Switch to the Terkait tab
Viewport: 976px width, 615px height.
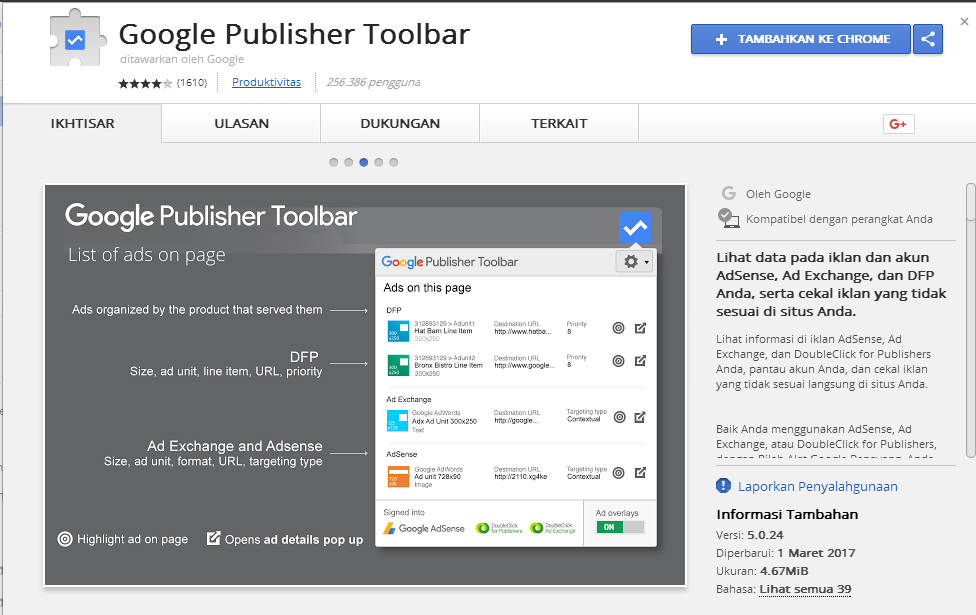coord(559,123)
